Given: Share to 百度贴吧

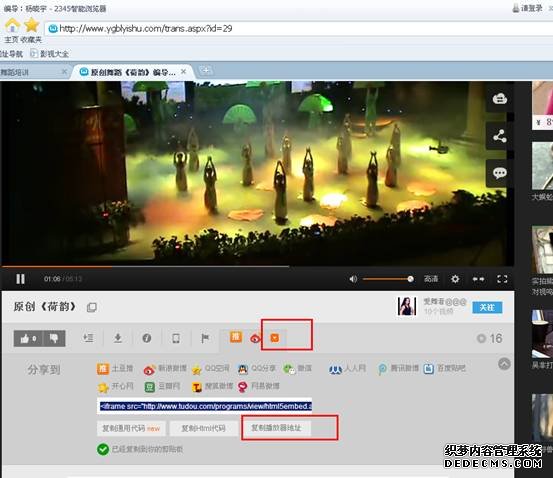Looking at the screenshot, I should (x=444, y=369).
